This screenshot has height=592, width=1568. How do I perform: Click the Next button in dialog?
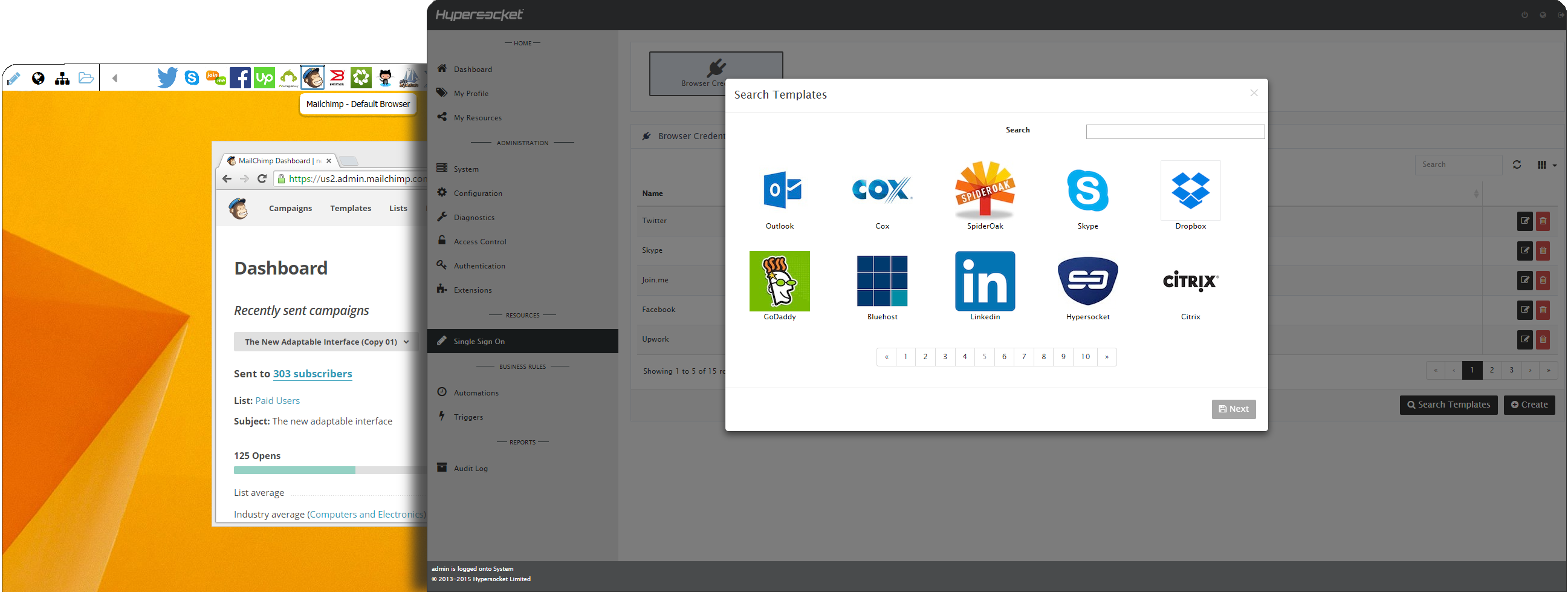tap(1233, 409)
